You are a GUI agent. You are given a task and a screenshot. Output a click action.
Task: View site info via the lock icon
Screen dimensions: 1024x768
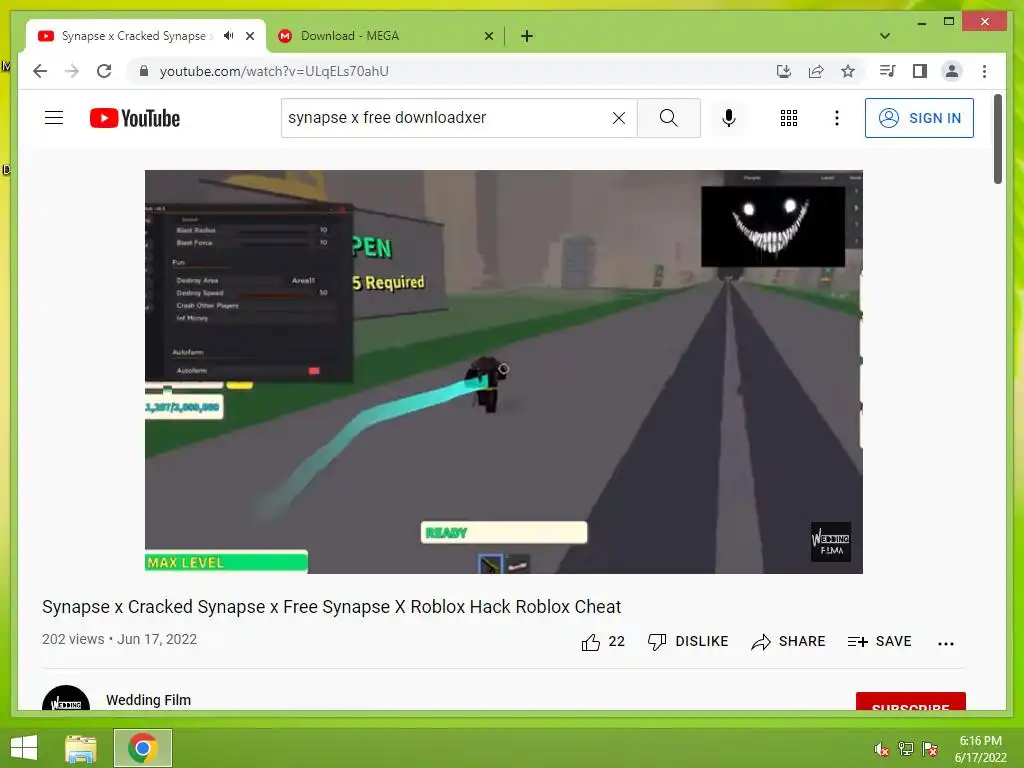[144, 71]
